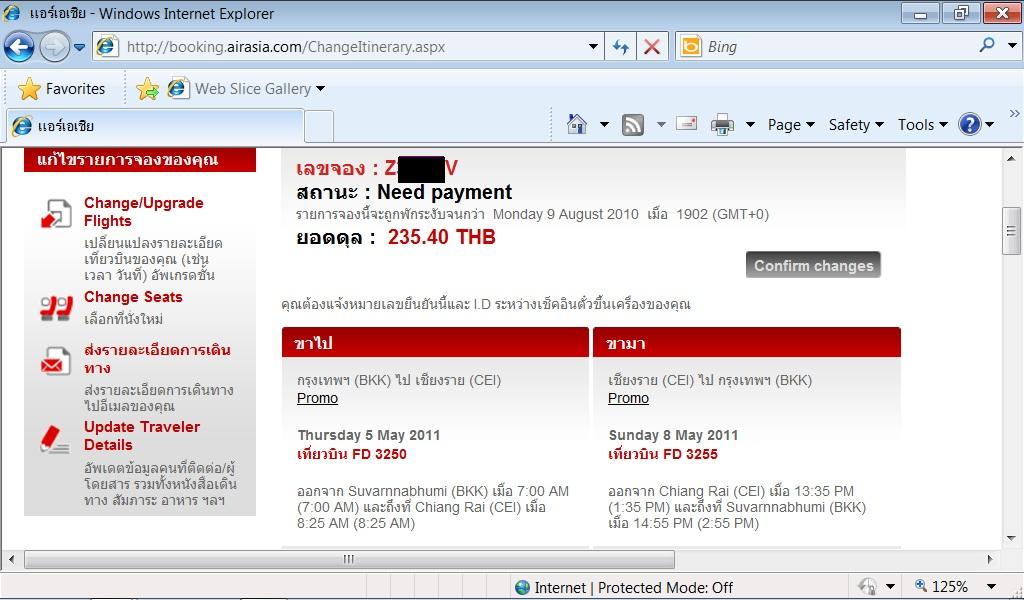Click the 235.40 THB balance amount
Screen dimensions: 1024x600
point(441,236)
